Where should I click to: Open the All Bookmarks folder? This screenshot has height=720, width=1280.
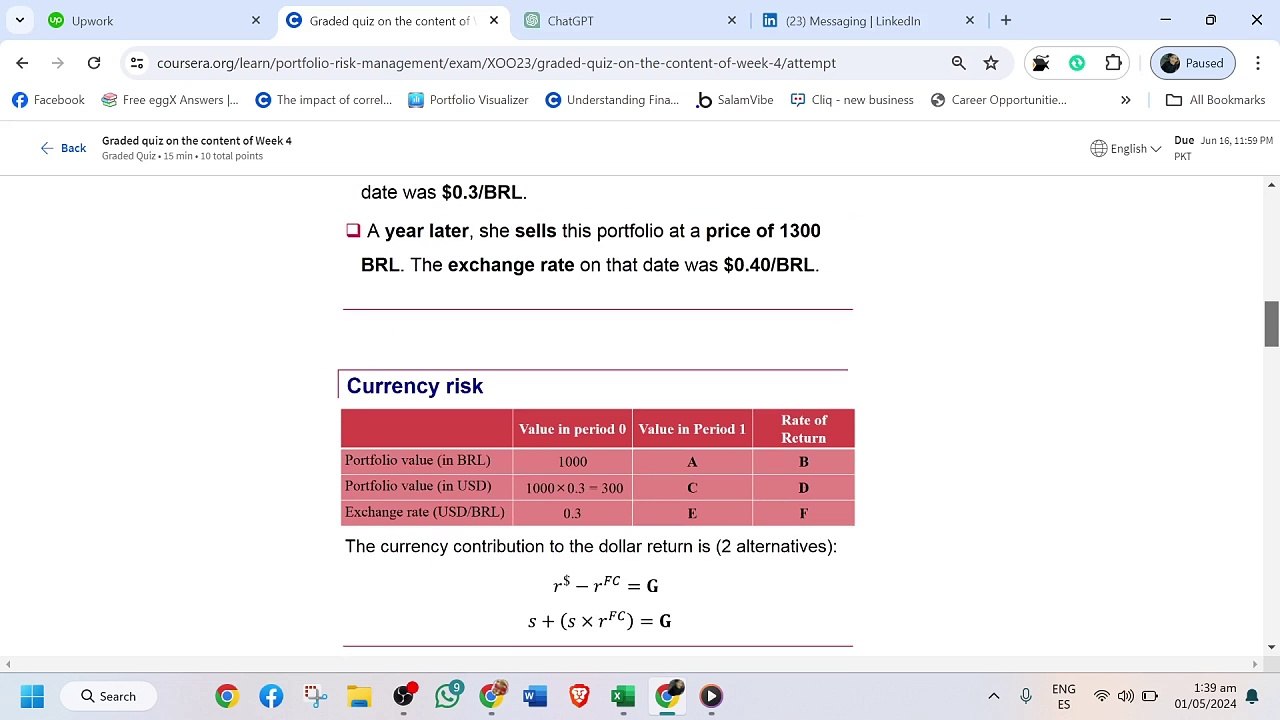coord(1216,100)
